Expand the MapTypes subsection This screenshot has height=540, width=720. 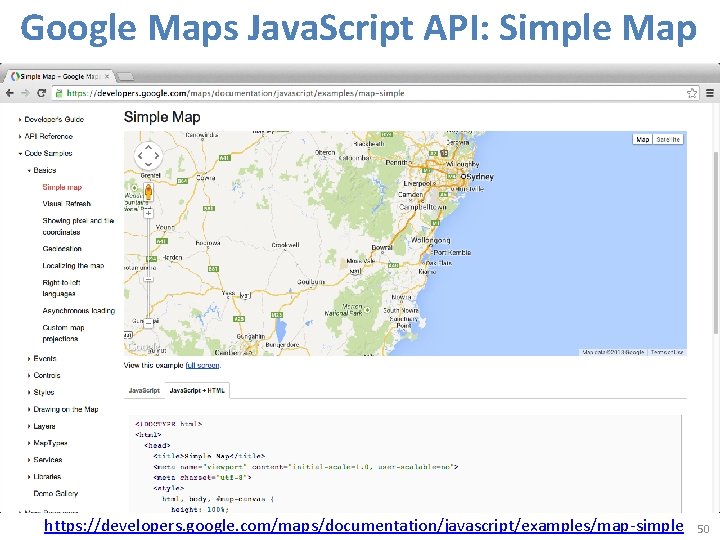tap(47, 443)
